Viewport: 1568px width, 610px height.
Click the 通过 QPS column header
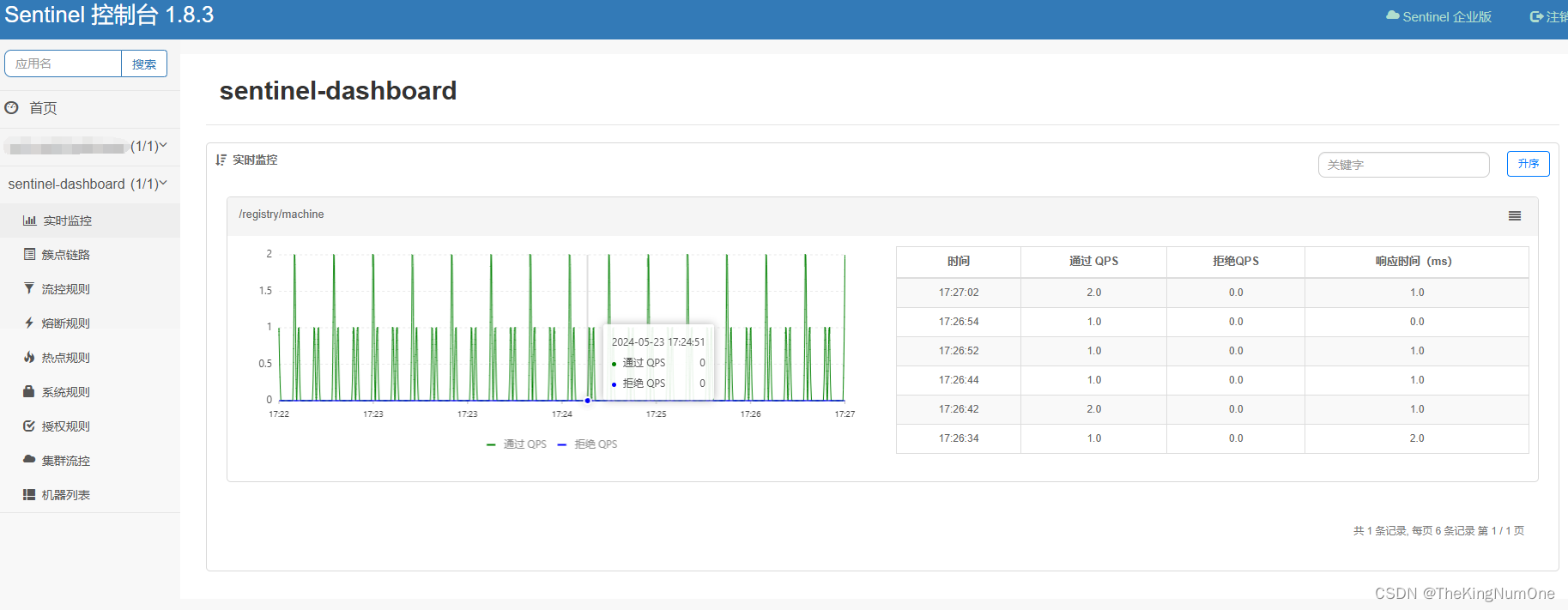point(1093,262)
